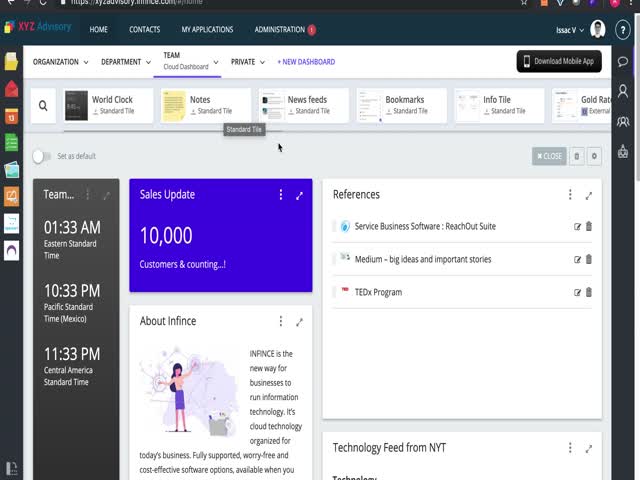This screenshot has height=480, width=640.
Task: Click the dashboard delete trash button
Action: [x=576, y=156]
